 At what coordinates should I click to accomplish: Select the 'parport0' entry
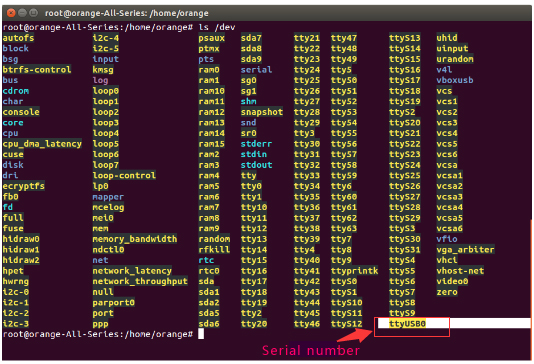point(114,302)
